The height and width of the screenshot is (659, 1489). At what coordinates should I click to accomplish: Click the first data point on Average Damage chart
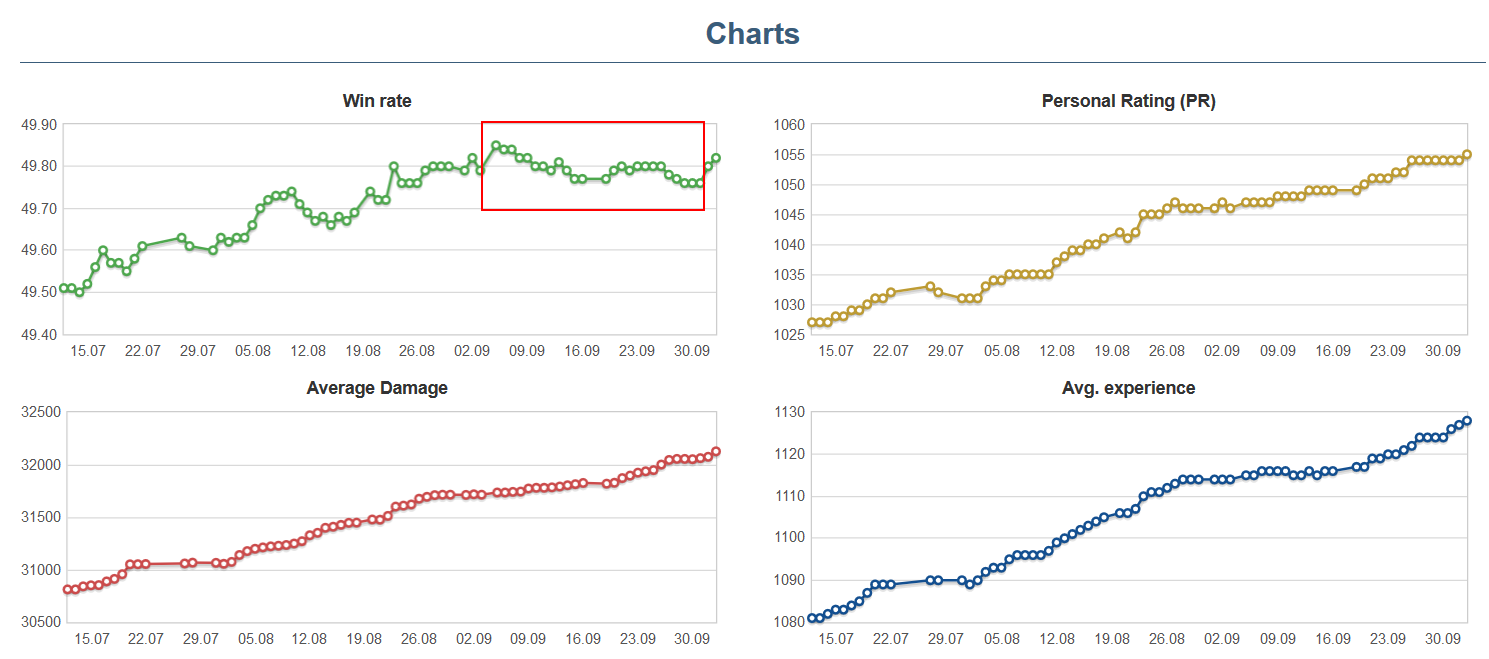point(67,590)
